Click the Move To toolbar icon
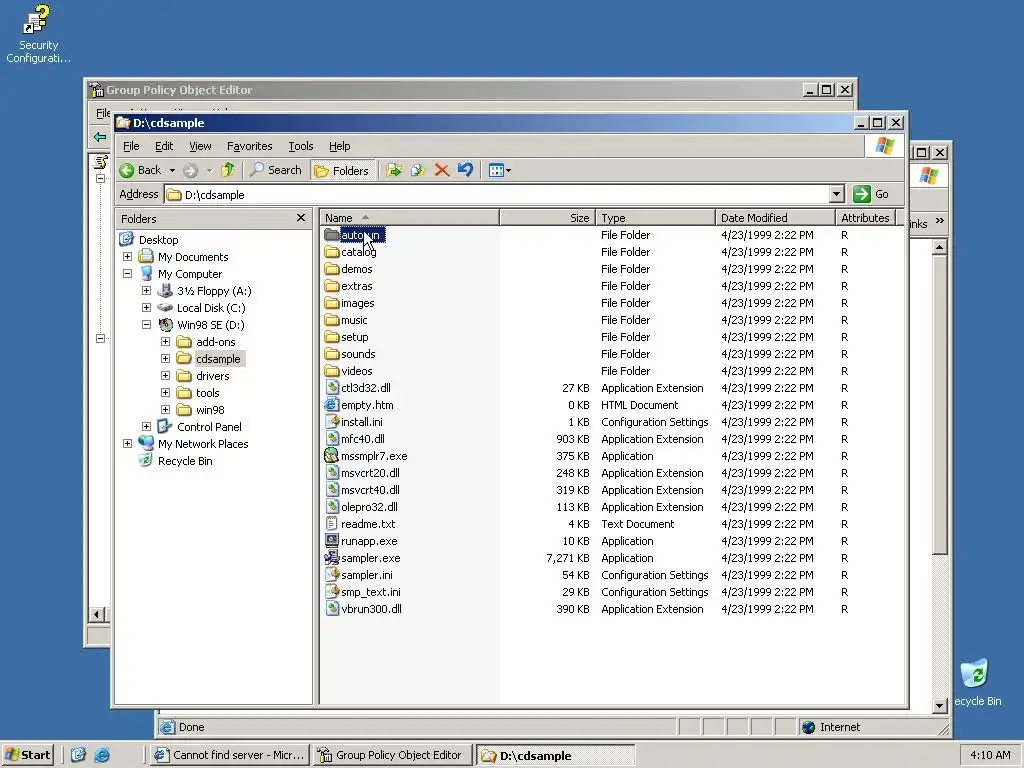This screenshot has height=768, width=1024. click(394, 170)
